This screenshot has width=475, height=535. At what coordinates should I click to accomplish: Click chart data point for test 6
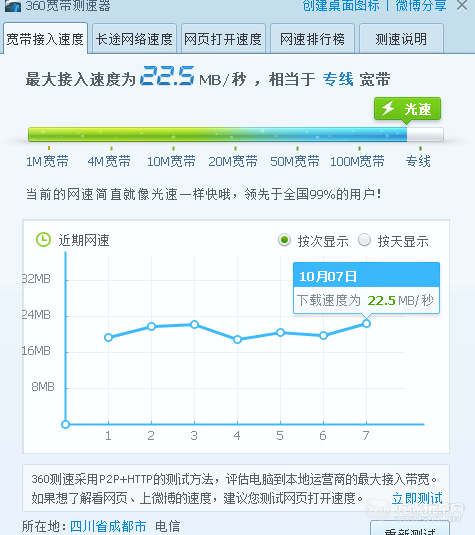point(323,336)
